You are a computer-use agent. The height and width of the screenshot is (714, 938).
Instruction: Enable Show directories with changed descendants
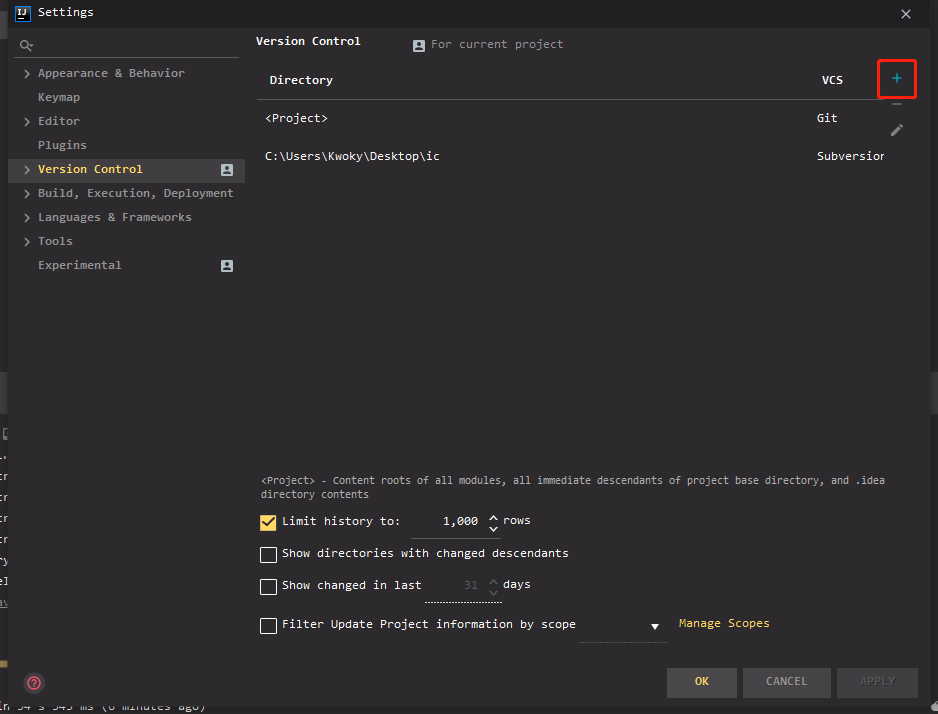point(268,554)
